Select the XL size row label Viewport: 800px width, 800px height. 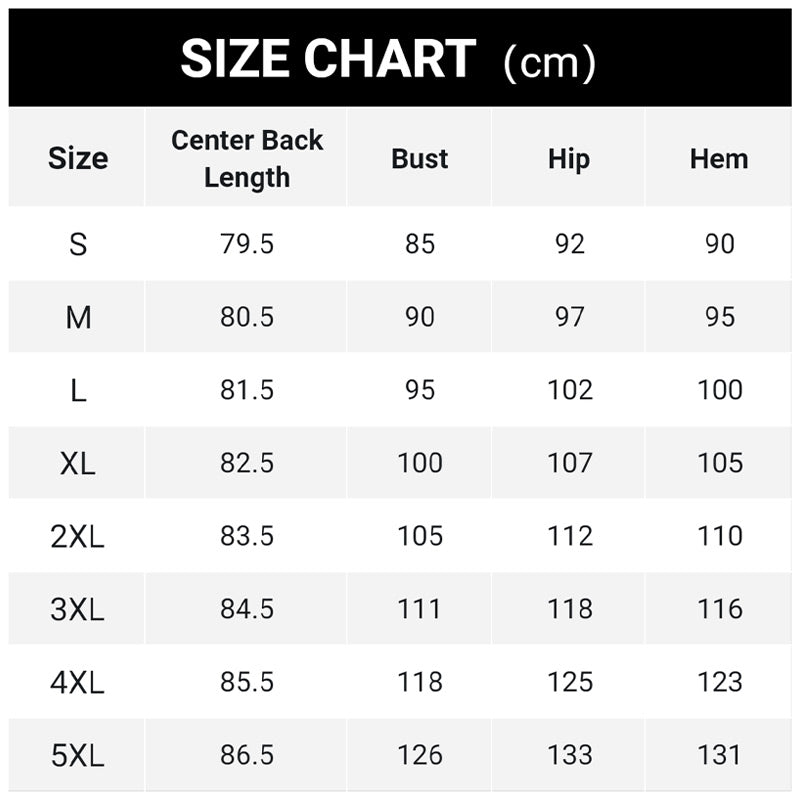pos(78,463)
